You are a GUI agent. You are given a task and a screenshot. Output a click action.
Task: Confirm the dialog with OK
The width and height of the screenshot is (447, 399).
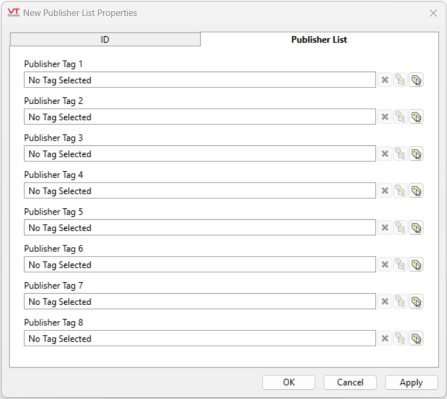(289, 382)
